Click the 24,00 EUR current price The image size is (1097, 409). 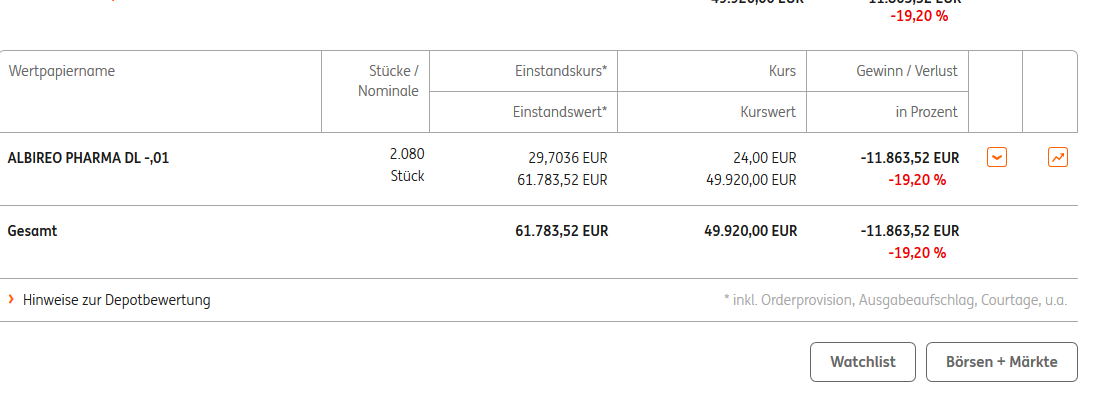tap(765, 158)
